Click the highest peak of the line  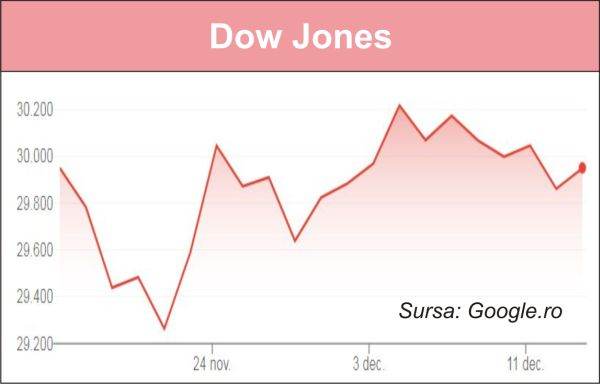(x=399, y=105)
